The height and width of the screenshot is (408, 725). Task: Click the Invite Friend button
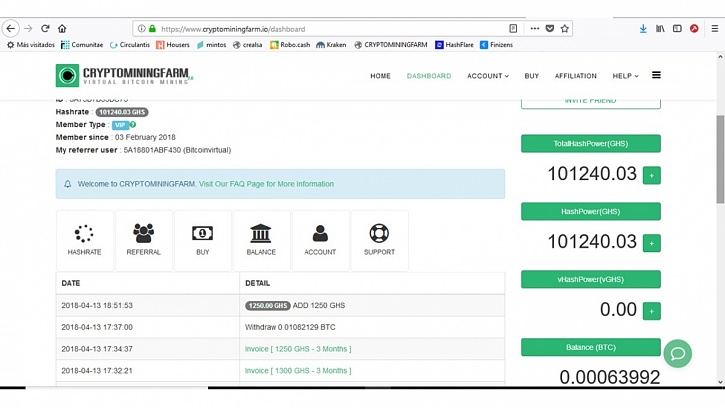click(x=590, y=100)
